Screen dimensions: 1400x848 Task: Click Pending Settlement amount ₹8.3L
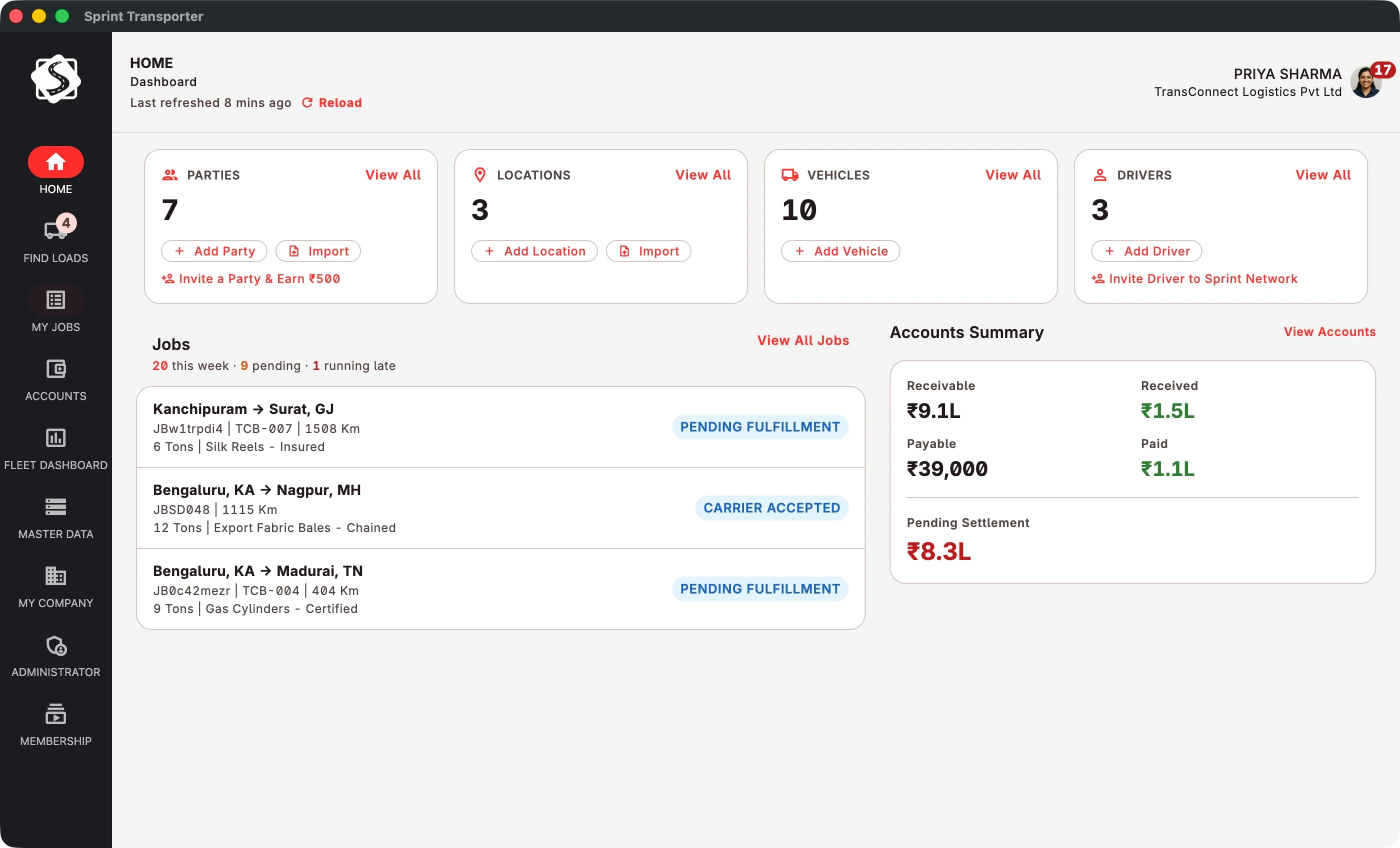click(x=938, y=552)
